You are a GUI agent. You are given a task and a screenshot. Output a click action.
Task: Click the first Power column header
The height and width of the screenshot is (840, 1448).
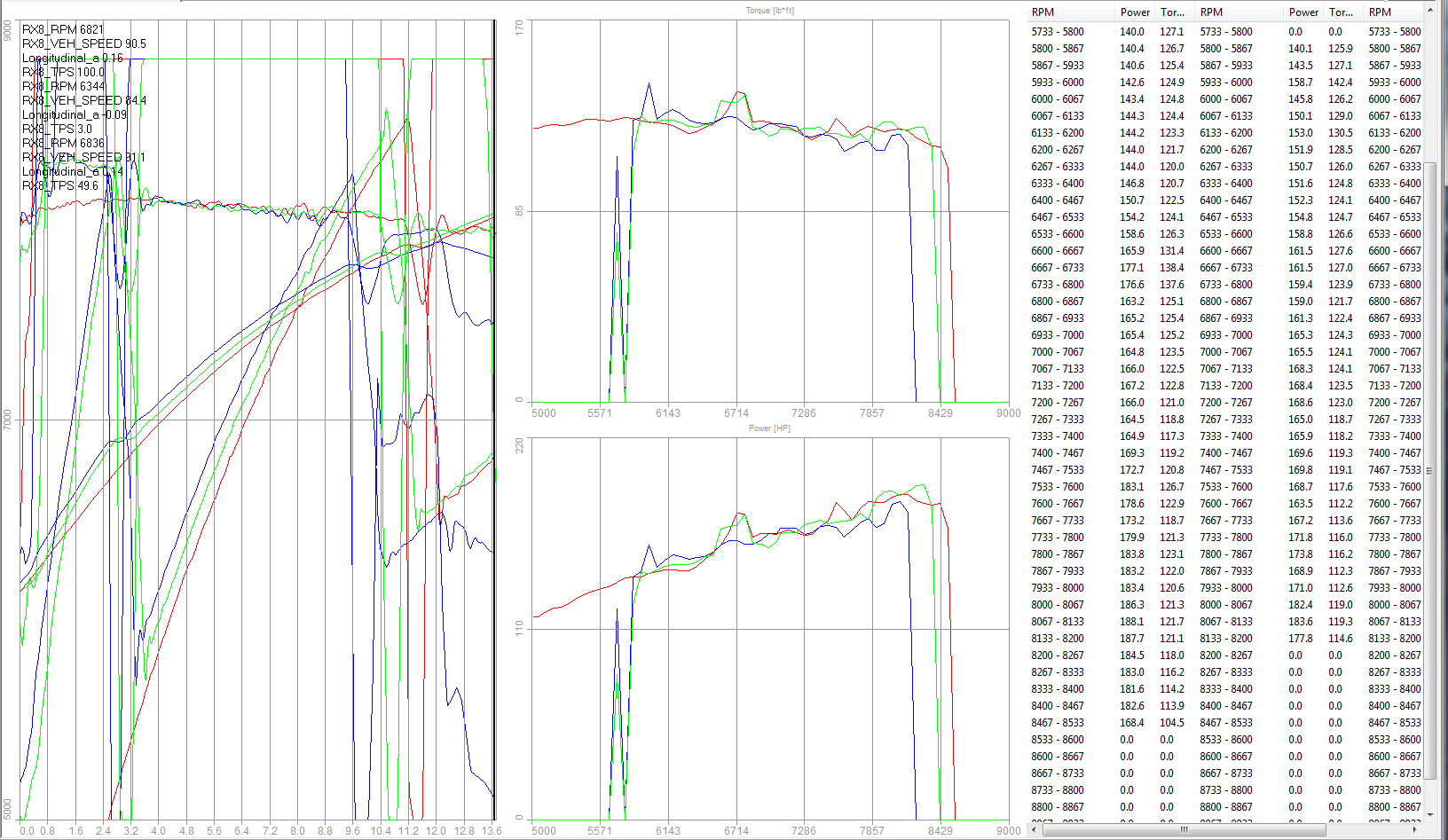pyautogui.click(x=1135, y=12)
